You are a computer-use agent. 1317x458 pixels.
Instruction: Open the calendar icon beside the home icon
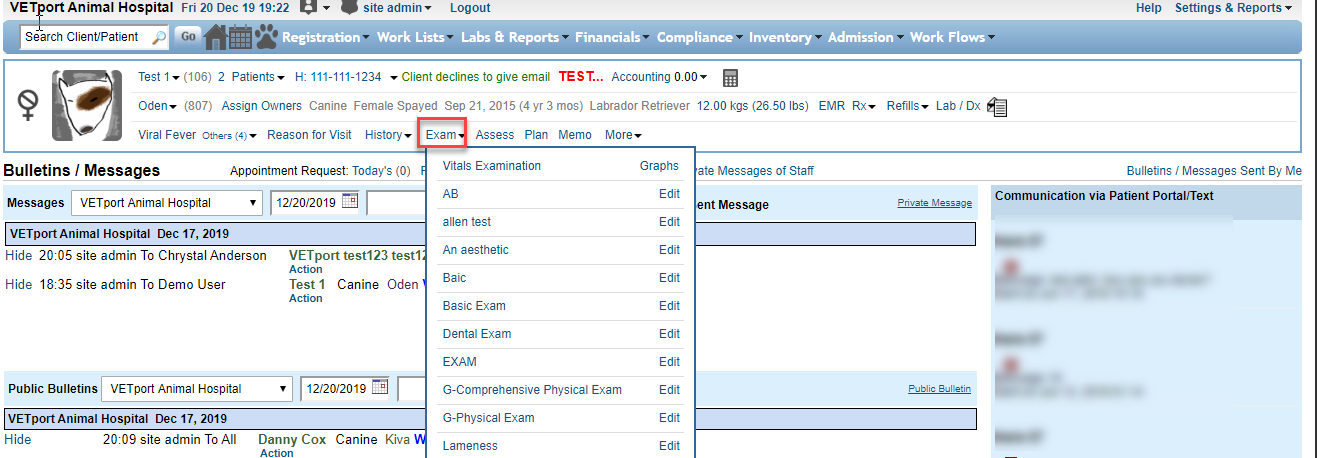tap(240, 37)
